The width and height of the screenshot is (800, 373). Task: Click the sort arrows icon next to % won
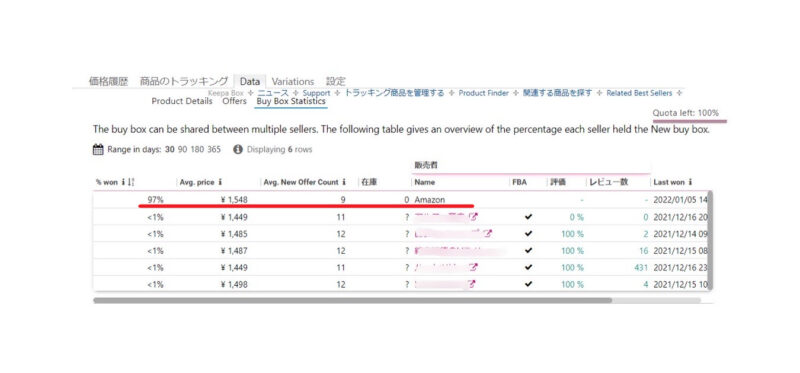pos(131,182)
